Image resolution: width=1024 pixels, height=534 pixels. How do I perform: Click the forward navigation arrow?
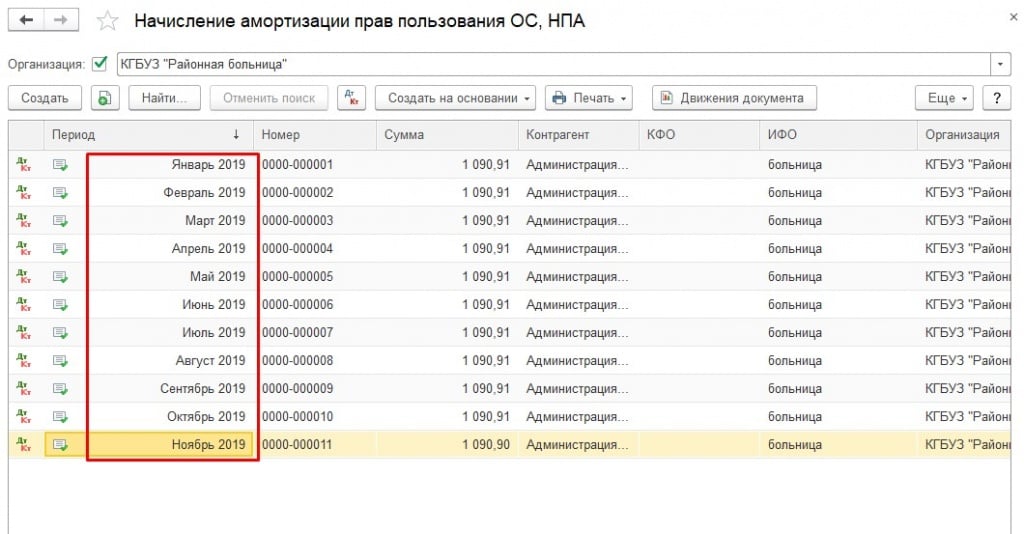click(x=61, y=21)
